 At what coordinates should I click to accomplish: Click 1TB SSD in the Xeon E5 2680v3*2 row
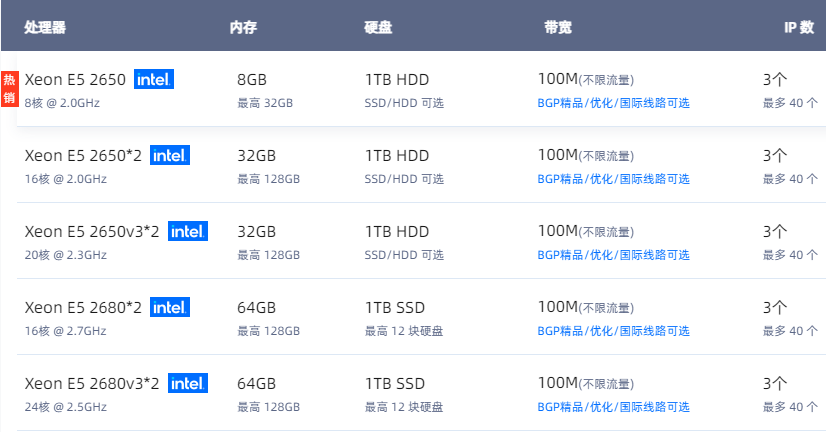(x=395, y=383)
